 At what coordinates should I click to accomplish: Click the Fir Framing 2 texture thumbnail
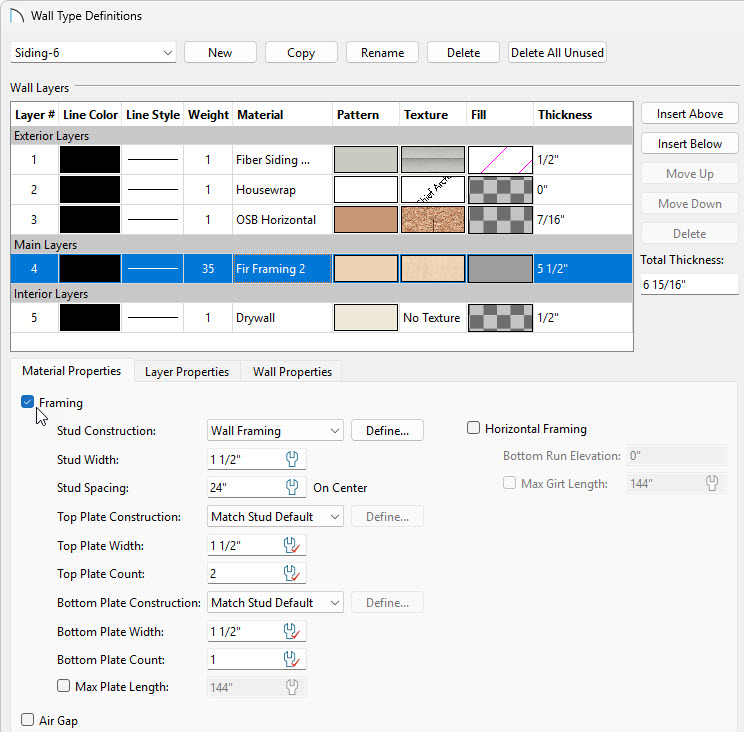click(433, 269)
